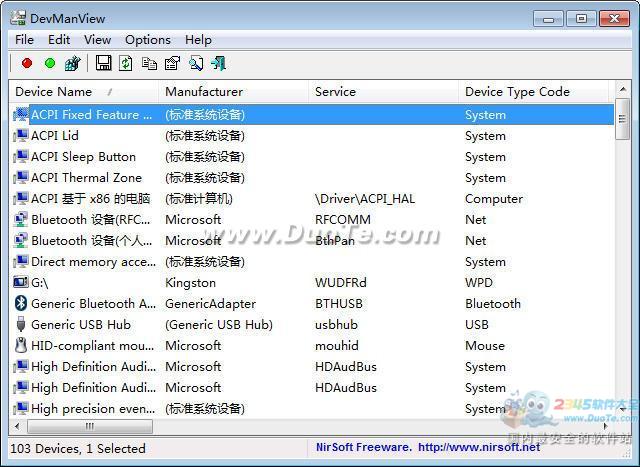Image resolution: width=640 pixels, height=467 pixels.
Task: Click the horizontal scrollbar left arrow
Action: click(x=17, y=426)
